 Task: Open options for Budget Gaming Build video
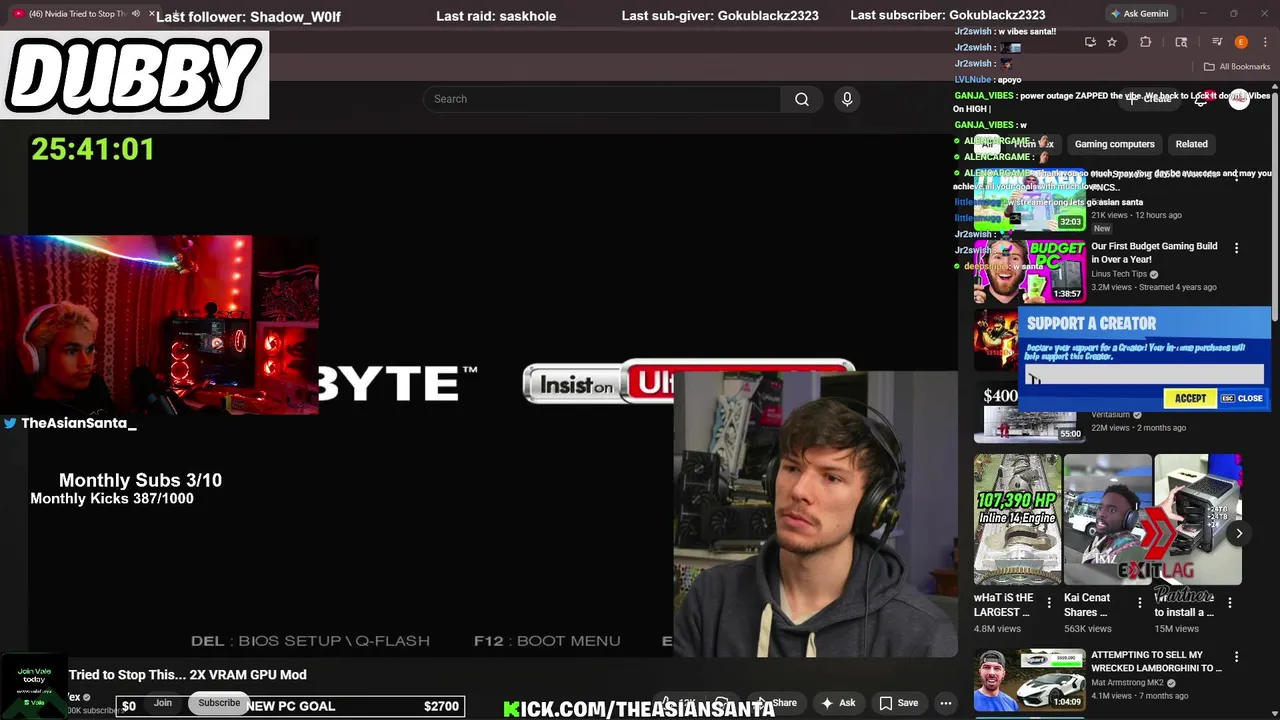(1236, 248)
